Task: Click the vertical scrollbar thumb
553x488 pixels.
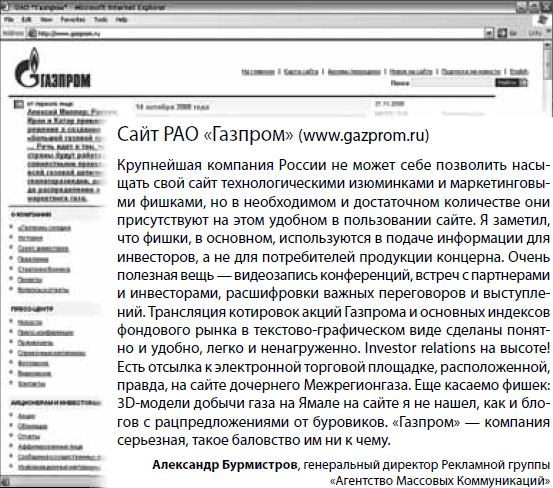Action: click(548, 65)
